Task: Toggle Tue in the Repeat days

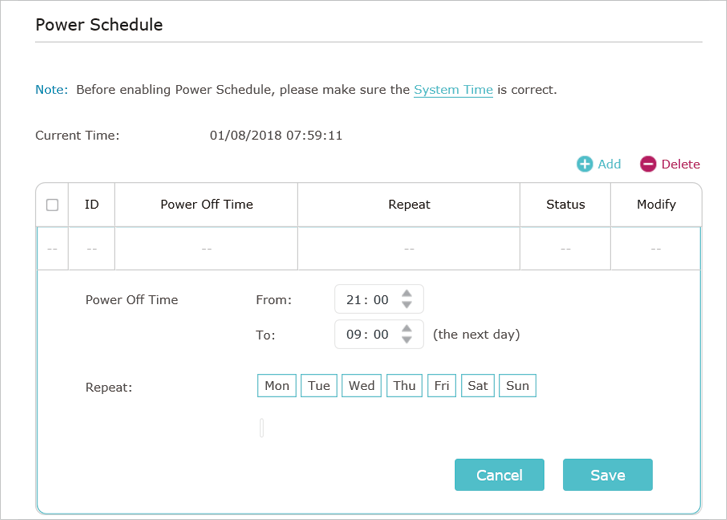Action: [x=319, y=386]
